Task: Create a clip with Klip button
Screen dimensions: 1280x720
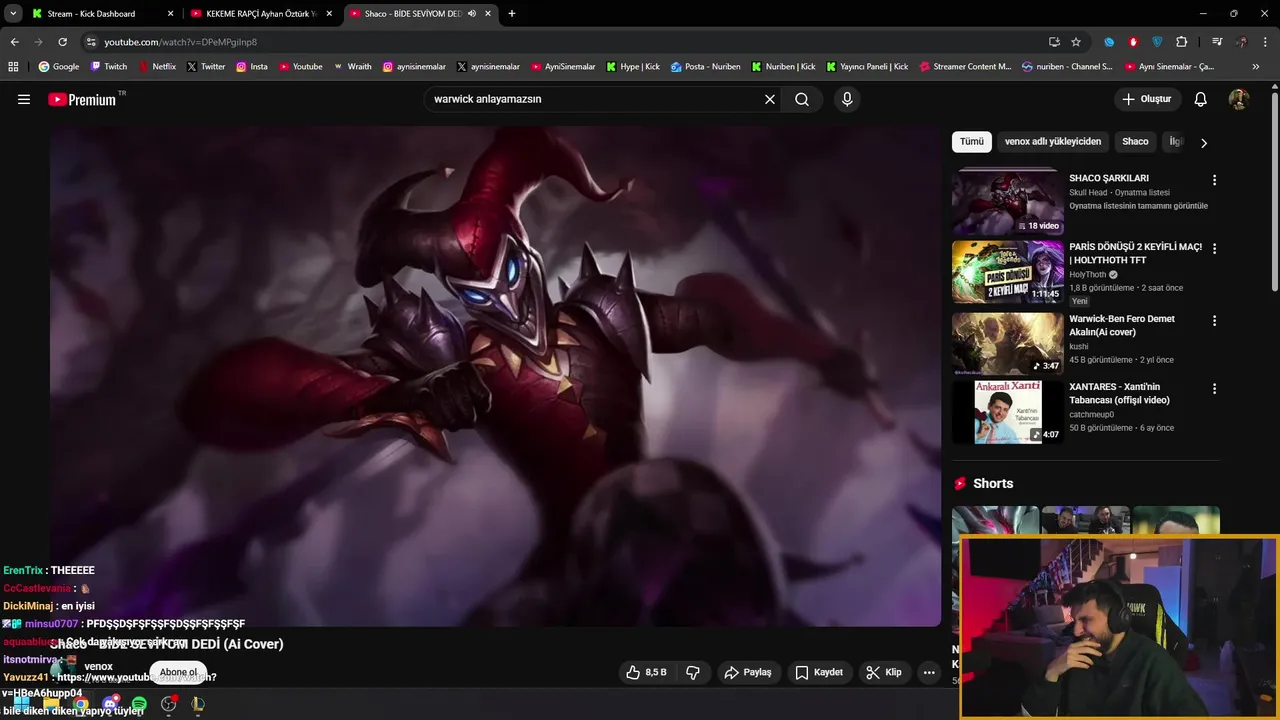Action: pos(884,672)
